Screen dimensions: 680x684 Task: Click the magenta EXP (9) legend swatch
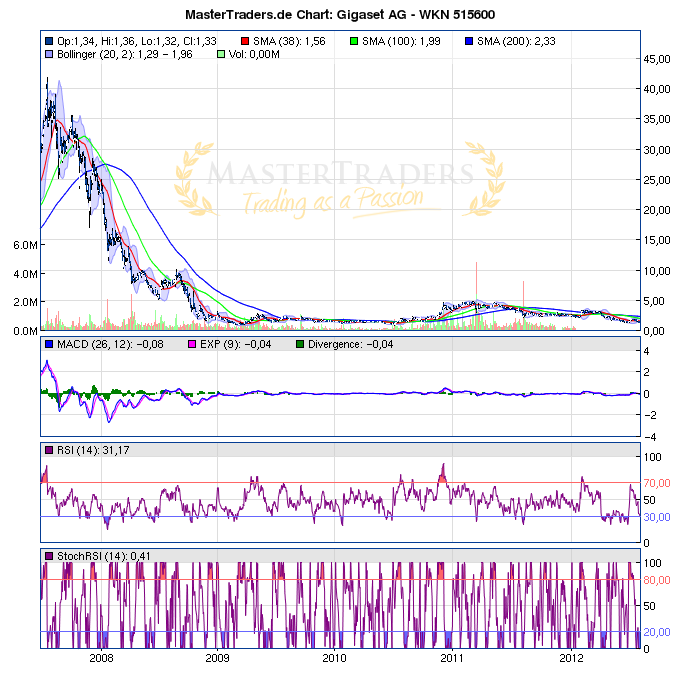pos(192,344)
